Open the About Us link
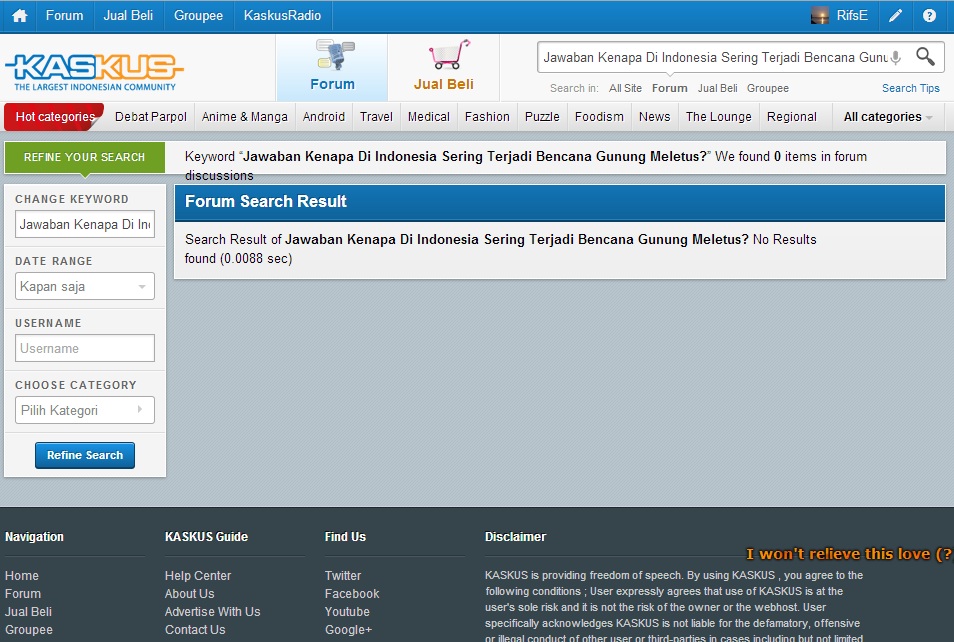 189,594
